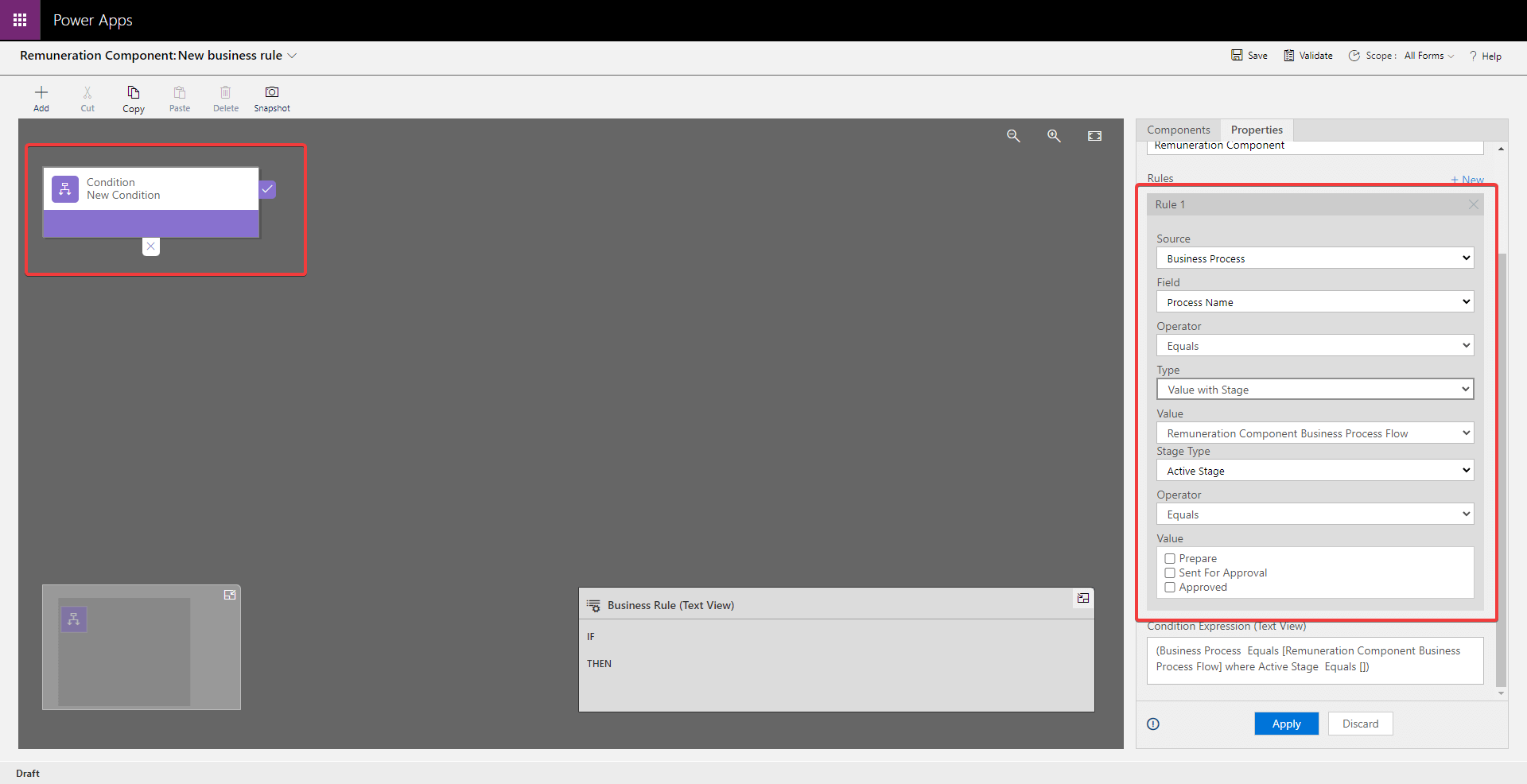The height and width of the screenshot is (784, 1527).
Task: Check the Approved stage checkbox
Action: click(x=1170, y=588)
